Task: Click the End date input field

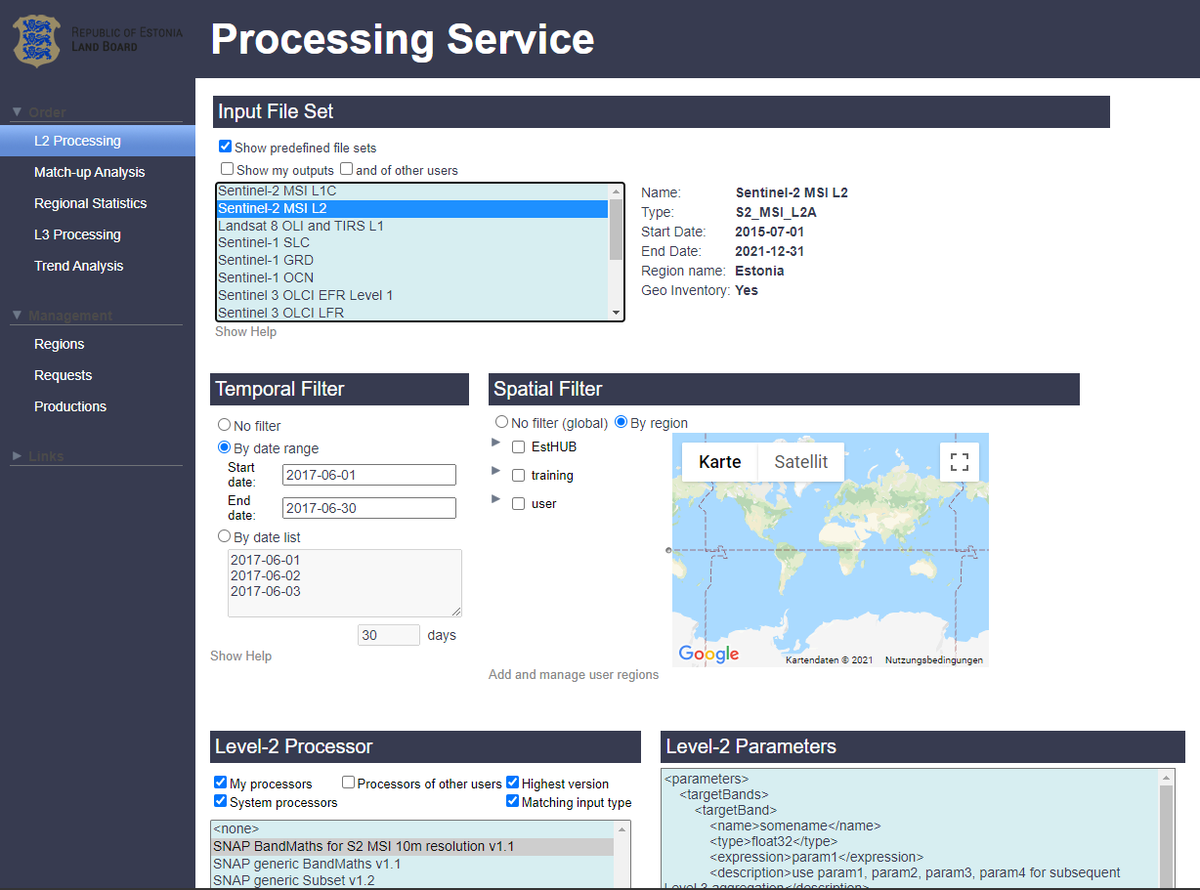Action: pyautogui.click(x=369, y=508)
